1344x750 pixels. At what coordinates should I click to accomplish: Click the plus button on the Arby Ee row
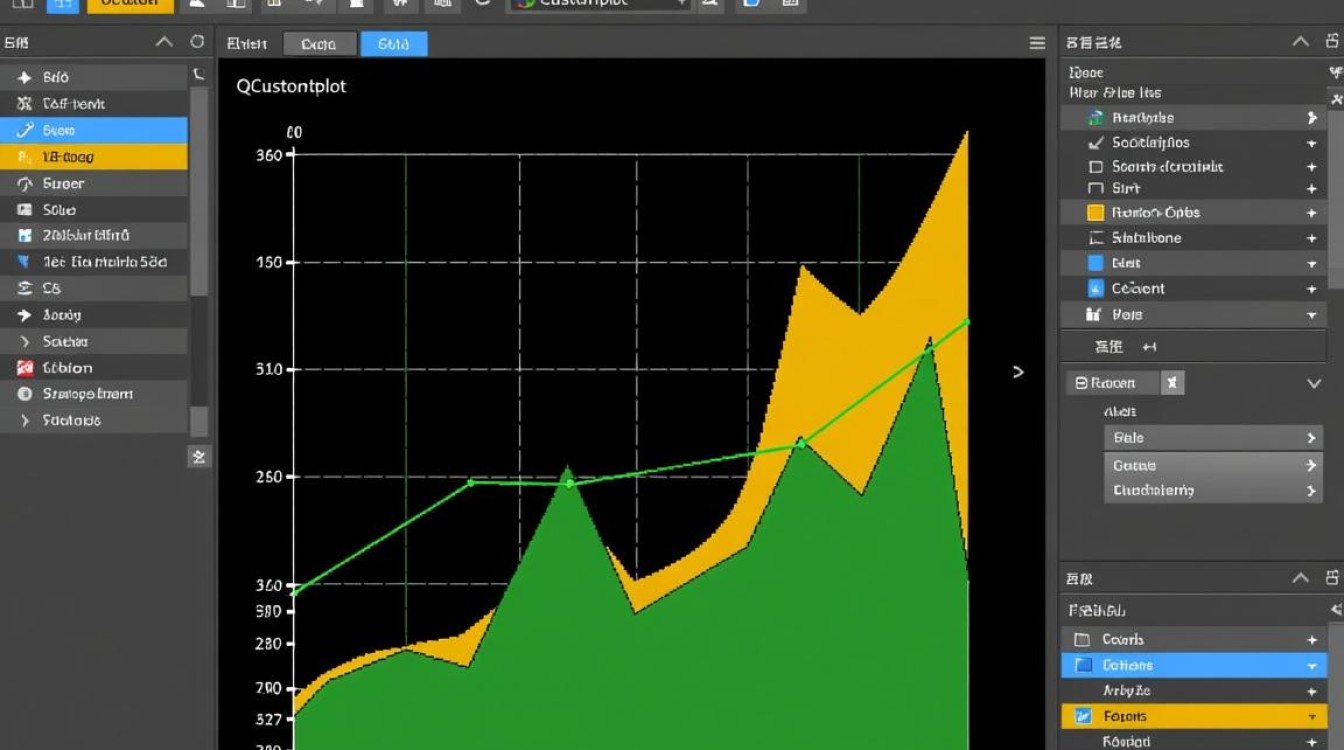(x=1312, y=692)
